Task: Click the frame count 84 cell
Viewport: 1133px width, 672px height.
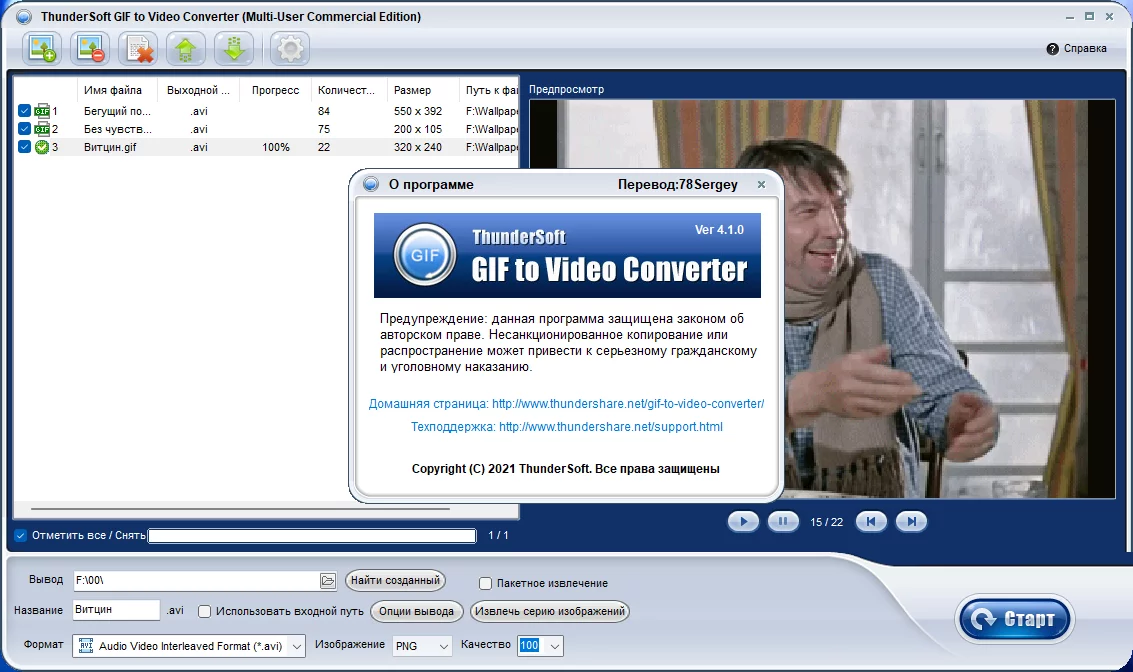Action: tap(324, 111)
